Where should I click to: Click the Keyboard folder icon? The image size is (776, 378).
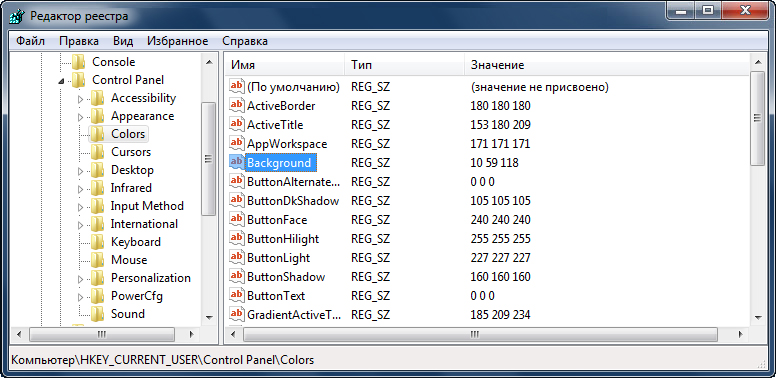pyautogui.click(x=97, y=242)
